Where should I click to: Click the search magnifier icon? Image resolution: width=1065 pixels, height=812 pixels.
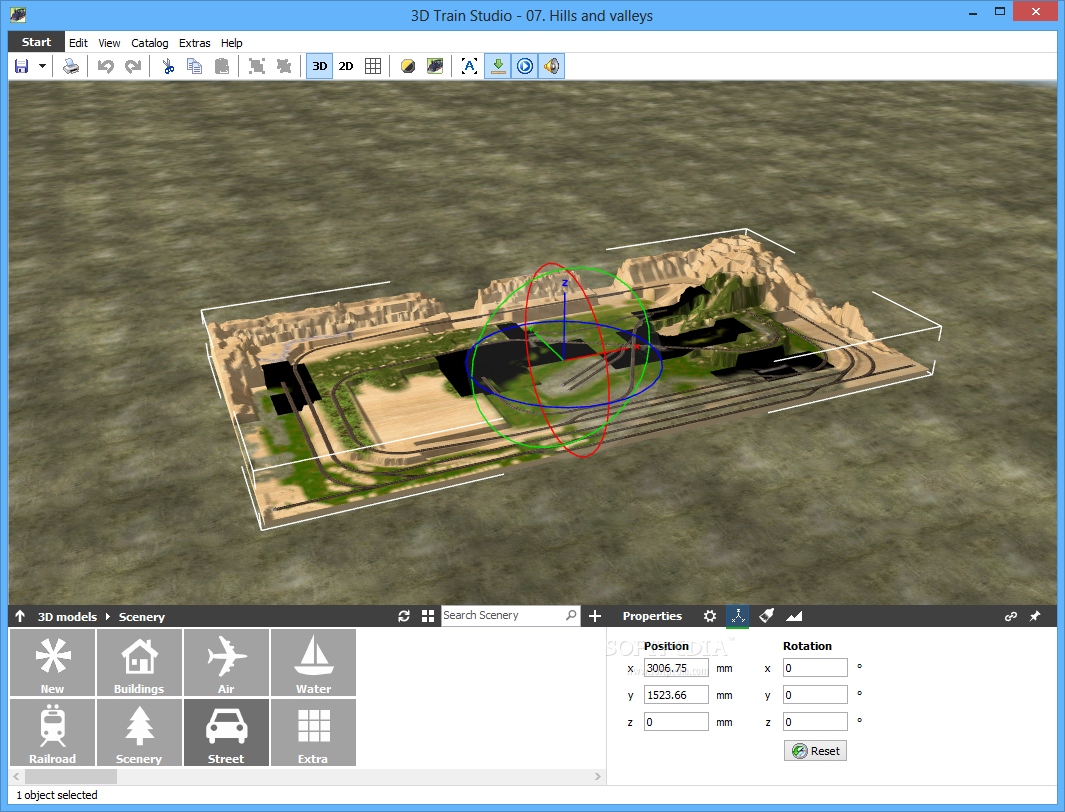point(571,615)
